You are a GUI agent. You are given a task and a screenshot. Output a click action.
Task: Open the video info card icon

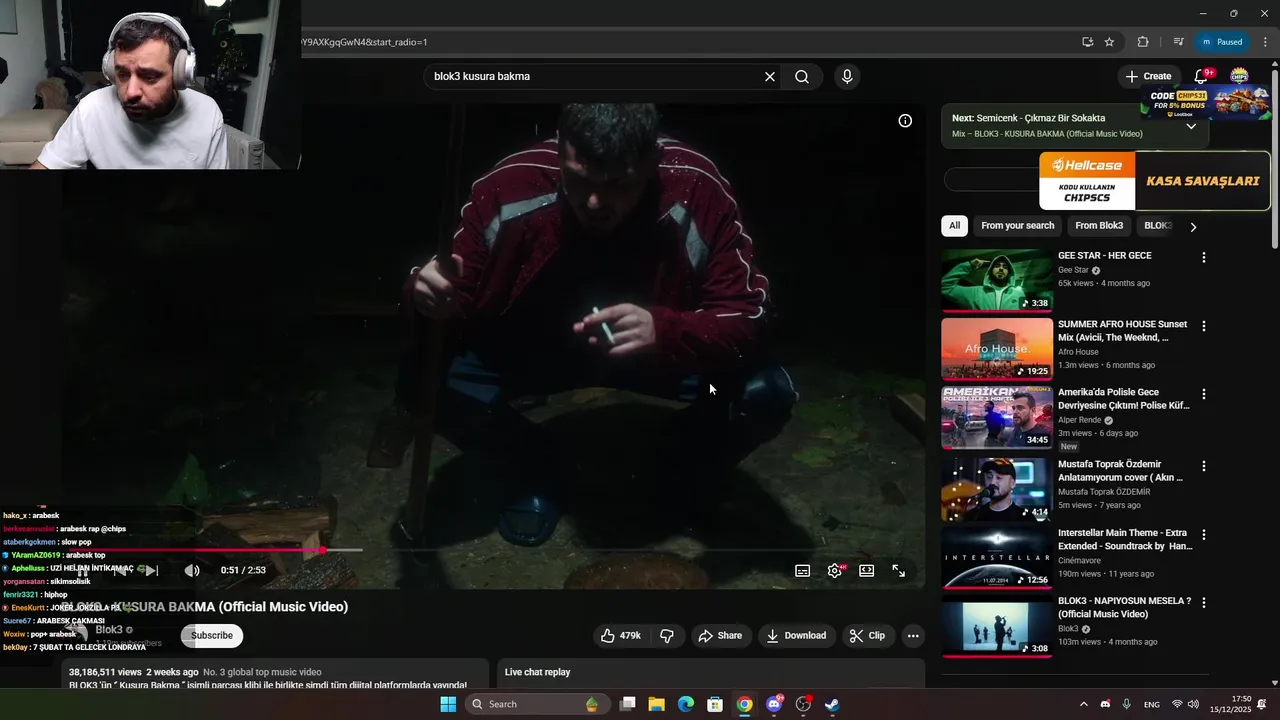(905, 121)
